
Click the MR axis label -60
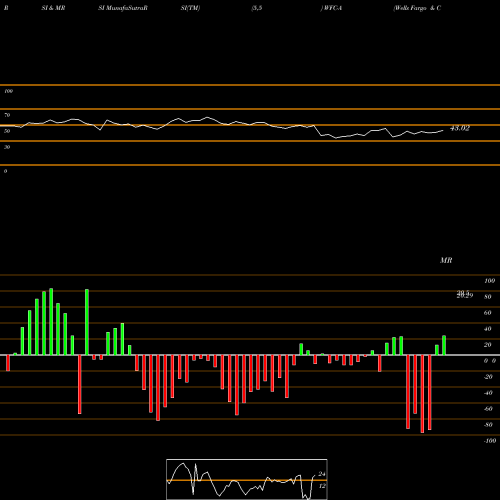coord(488,409)
